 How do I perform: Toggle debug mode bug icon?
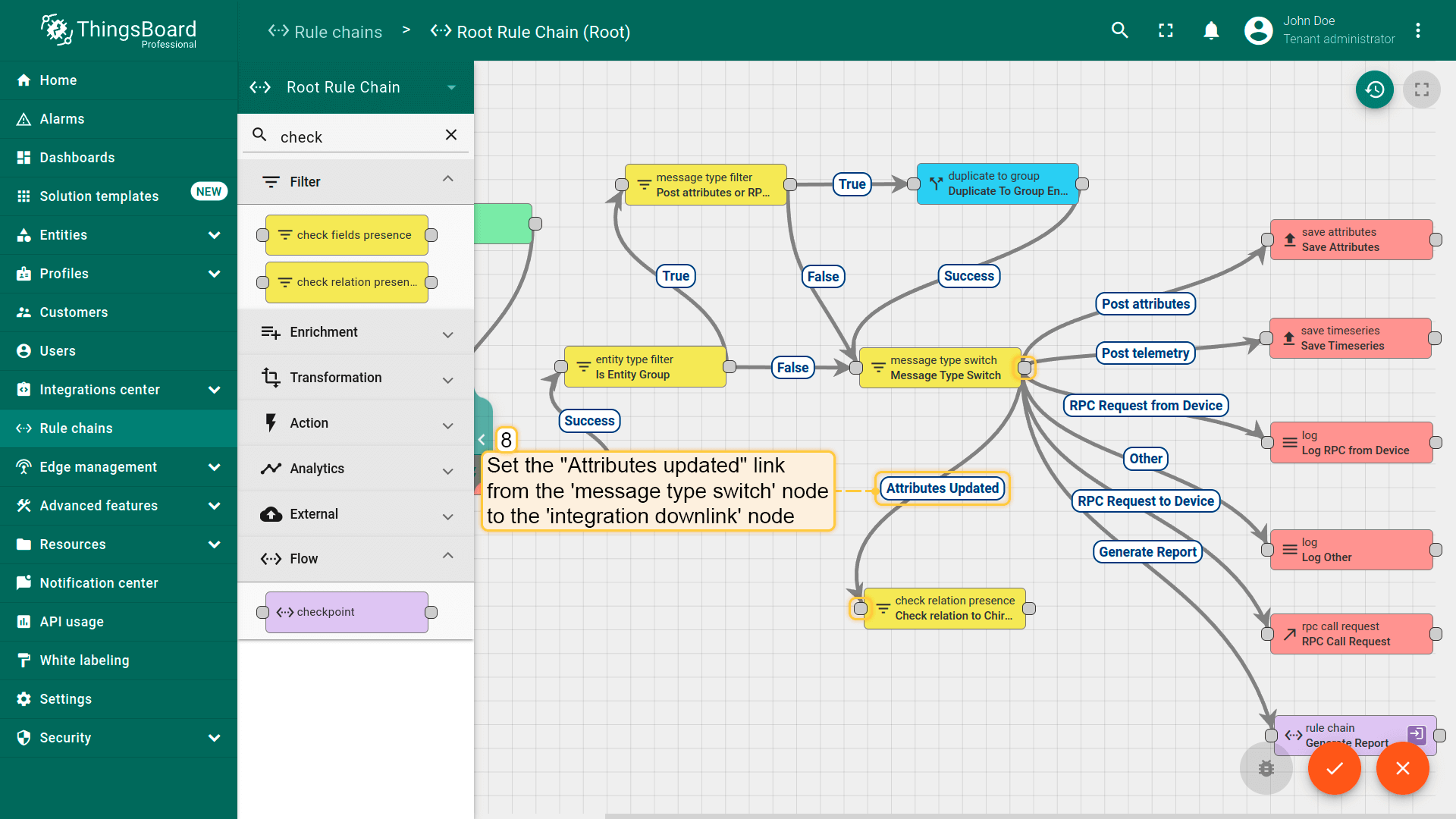point(1266,768)
